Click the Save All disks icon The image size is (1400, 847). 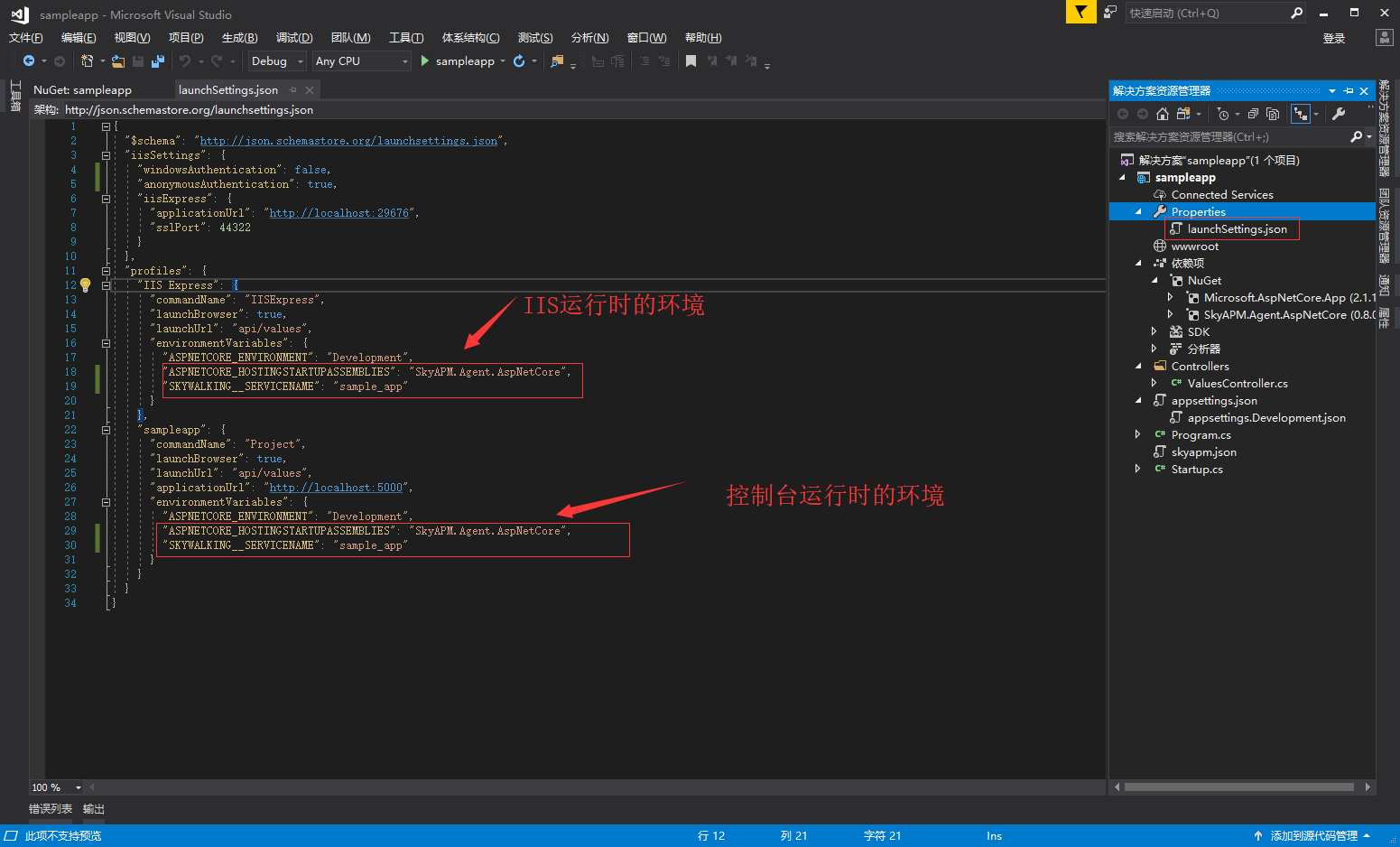pos(158,61)
